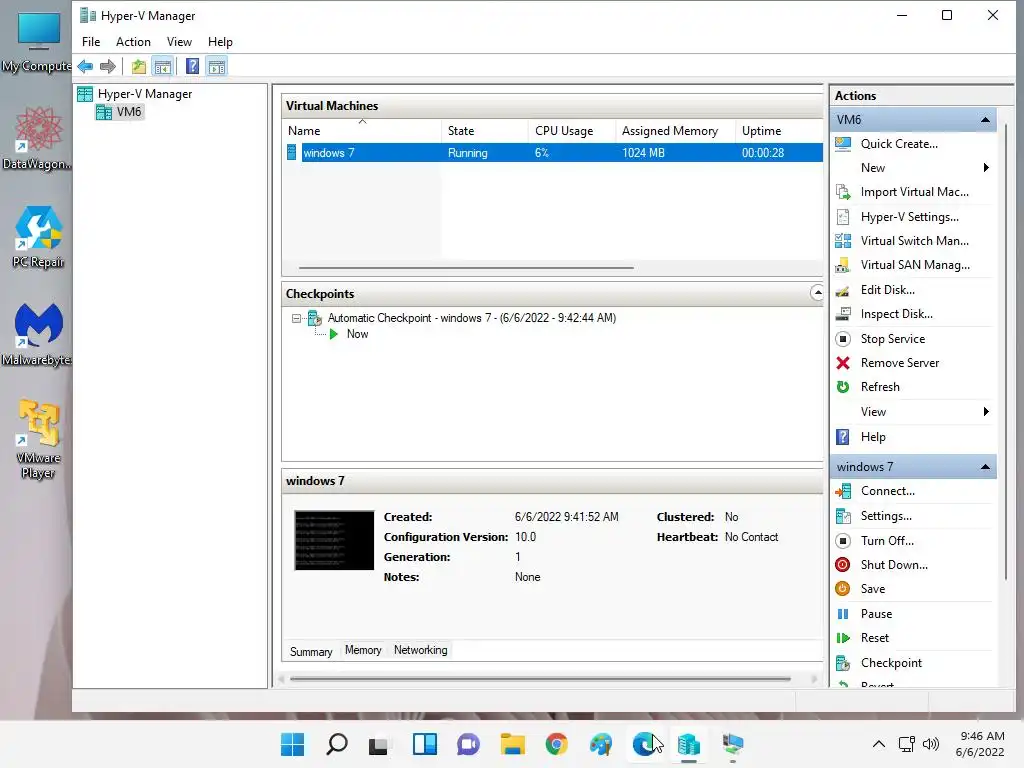The width and height of the screenshot is (1024, 768).
Task: Select the Hyper-V Manager root tree node
Action: tap(144, 94)
